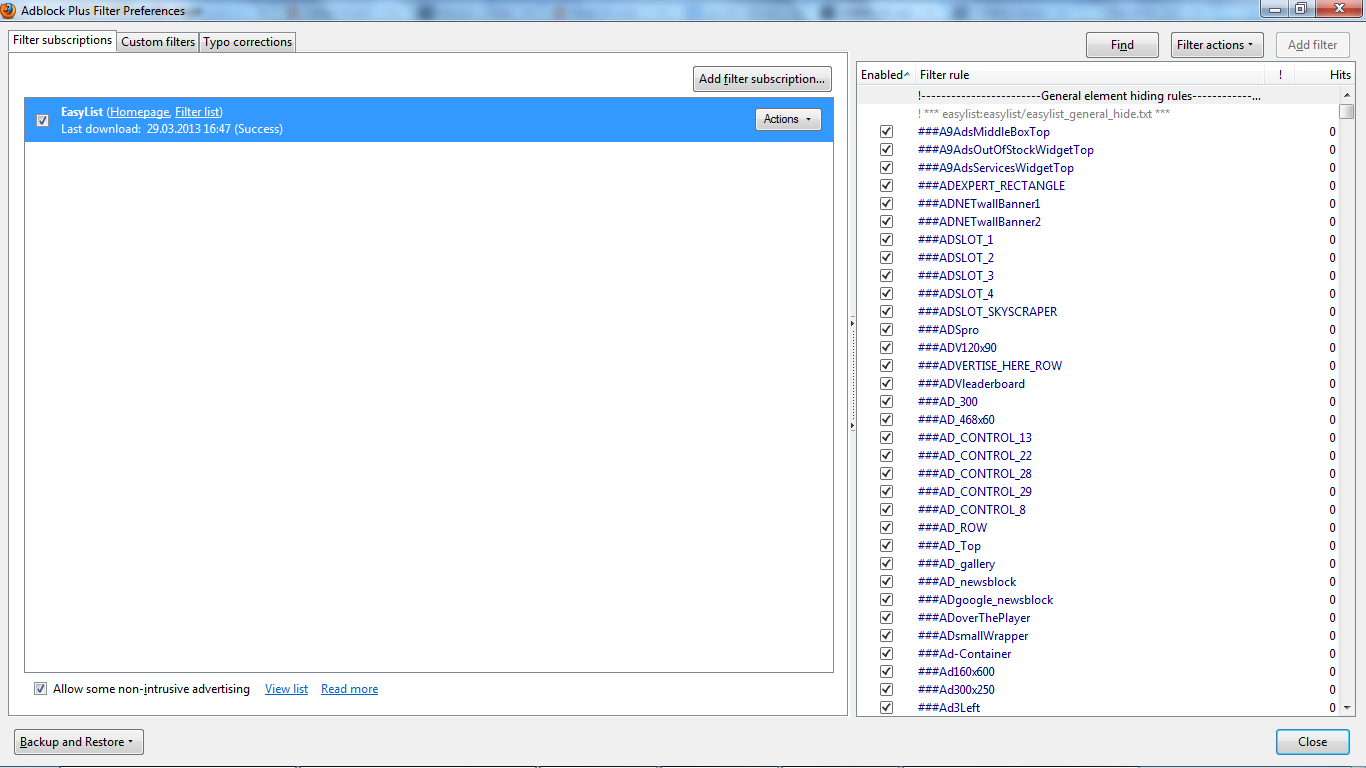This screenshot has height=768, width=1366.
Task: Click the Find button
Action: [x=1122, y=45]
